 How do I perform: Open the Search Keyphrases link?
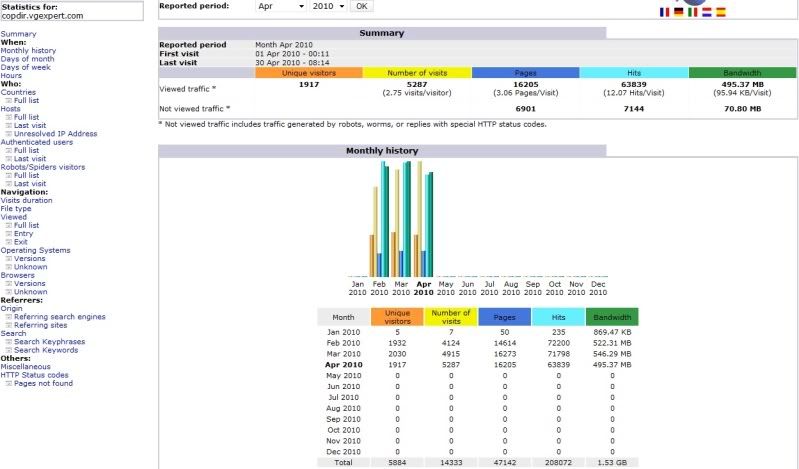click(49, 342)
